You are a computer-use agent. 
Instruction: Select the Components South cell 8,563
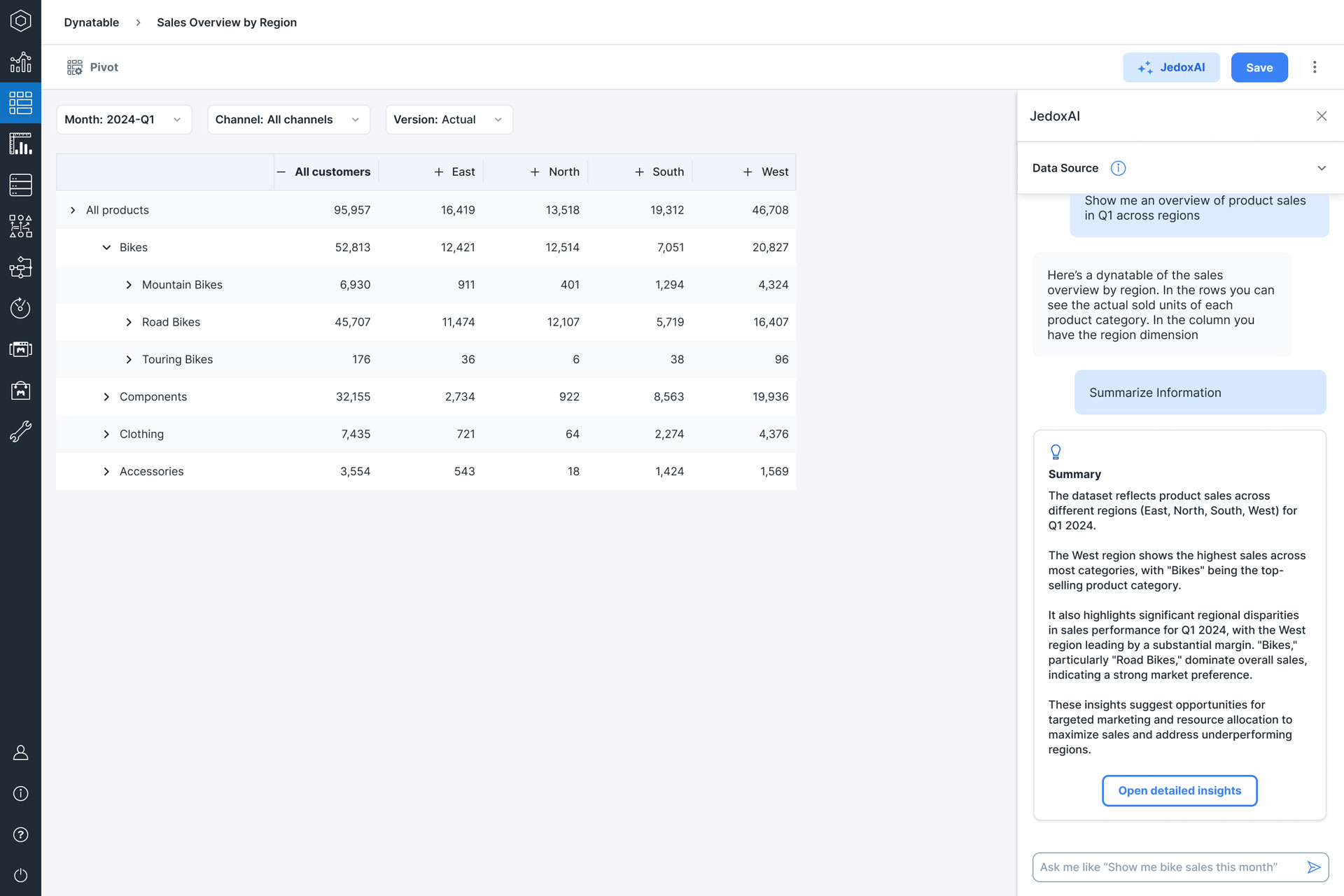tap(668, 397)
